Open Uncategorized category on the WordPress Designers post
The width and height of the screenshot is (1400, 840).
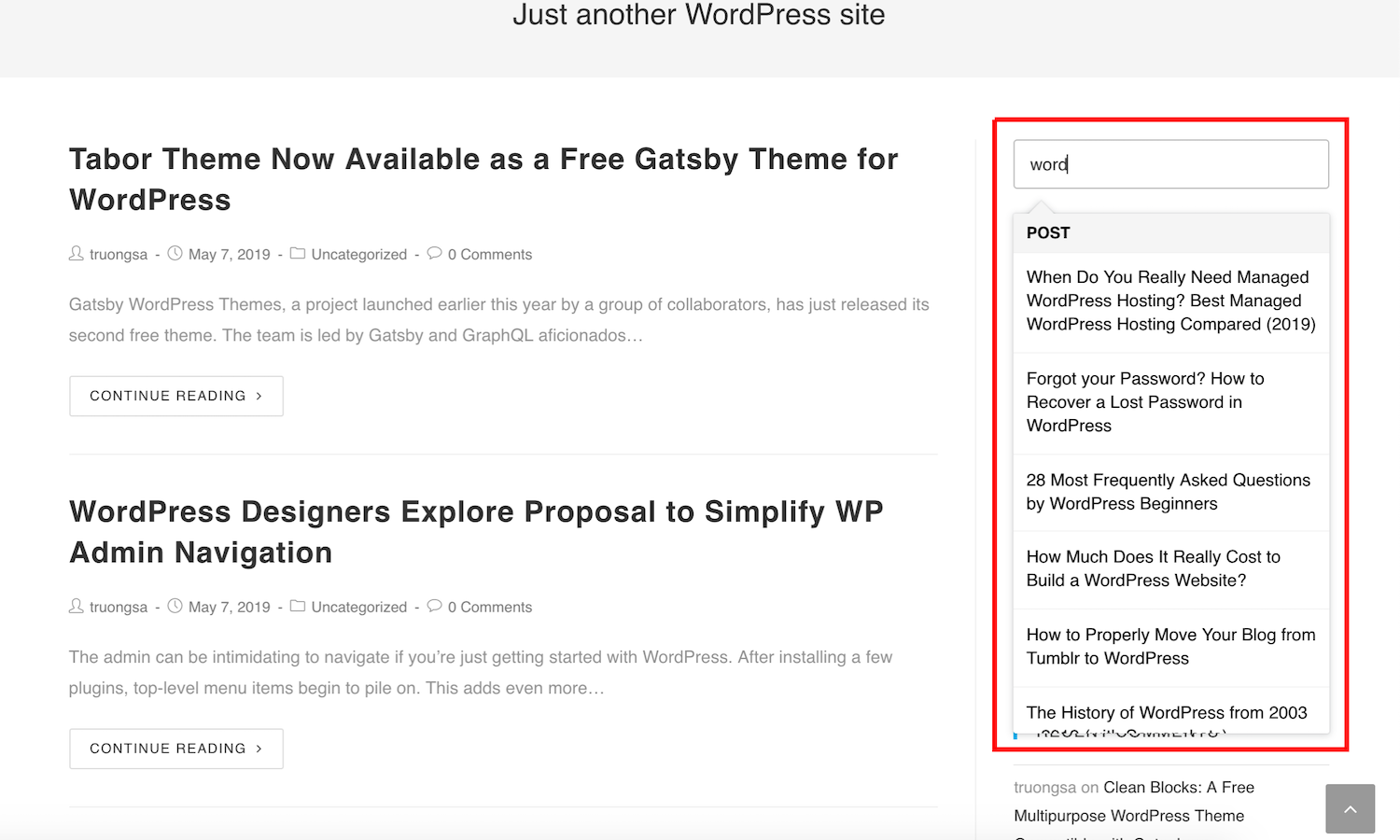pos(359,607)
